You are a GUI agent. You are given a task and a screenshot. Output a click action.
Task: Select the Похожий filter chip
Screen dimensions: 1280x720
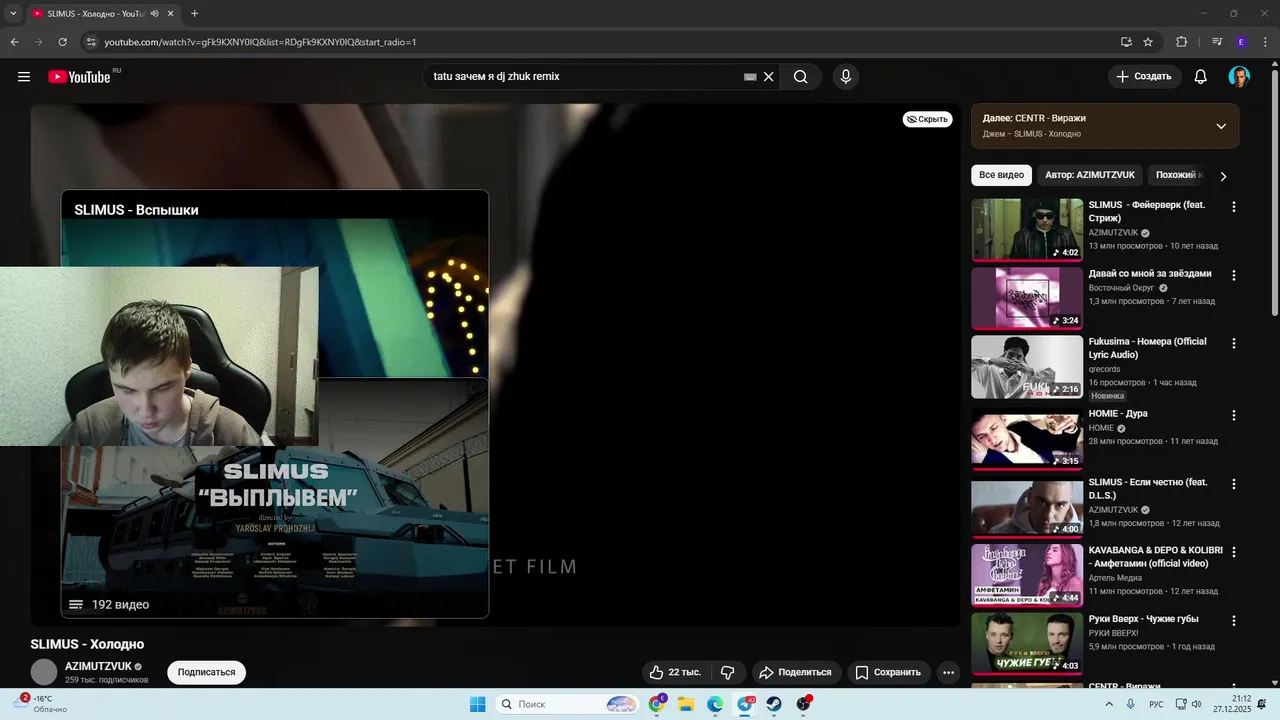pos(1177,175)
